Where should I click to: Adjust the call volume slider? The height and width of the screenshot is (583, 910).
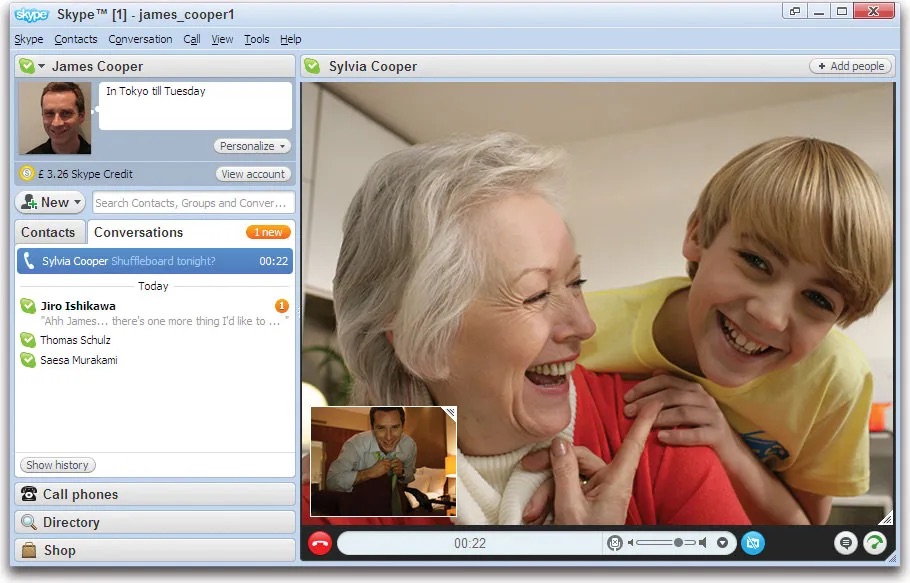pos(679,543)
